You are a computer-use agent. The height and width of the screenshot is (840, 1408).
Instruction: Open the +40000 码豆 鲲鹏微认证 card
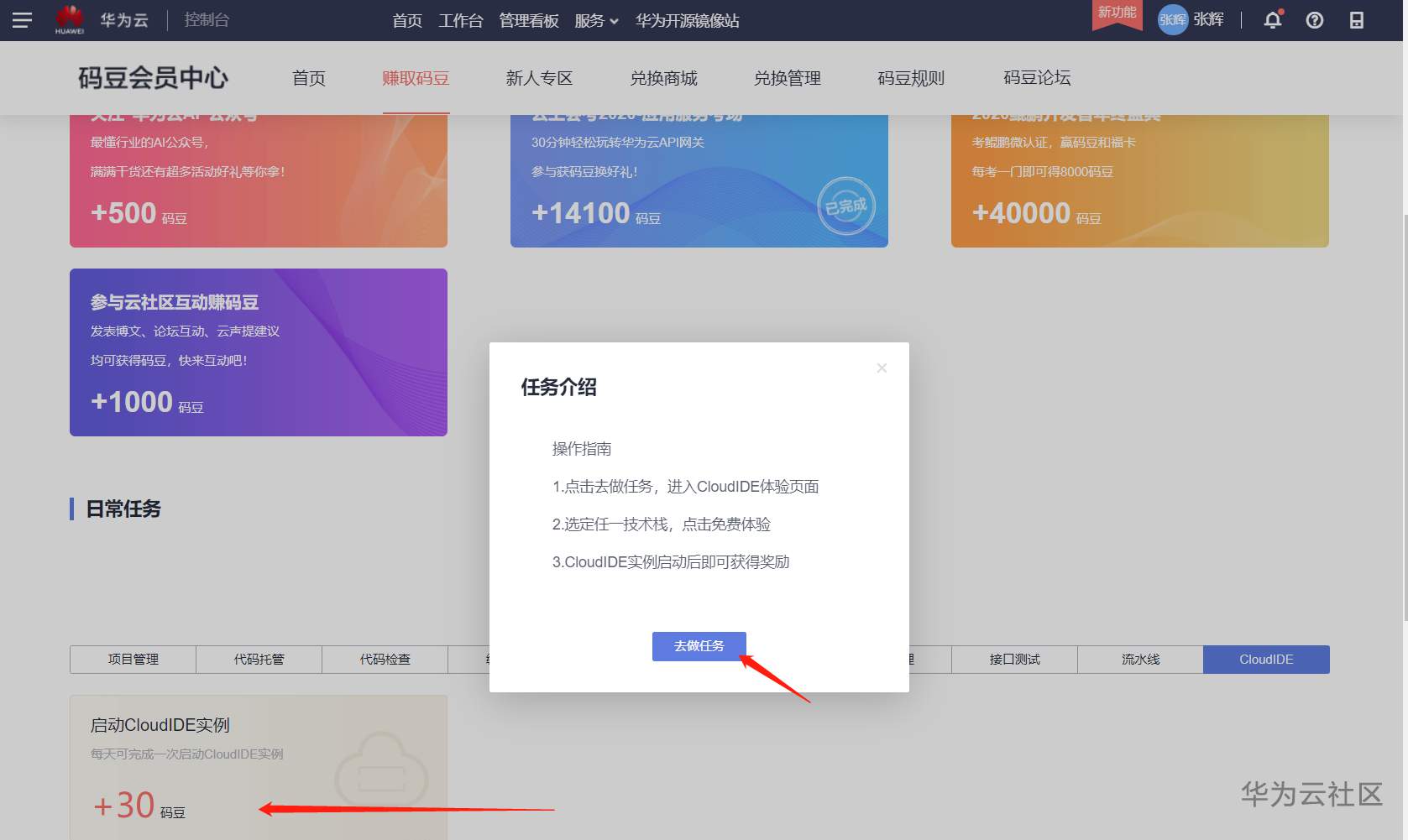(x=1140, y=180)
